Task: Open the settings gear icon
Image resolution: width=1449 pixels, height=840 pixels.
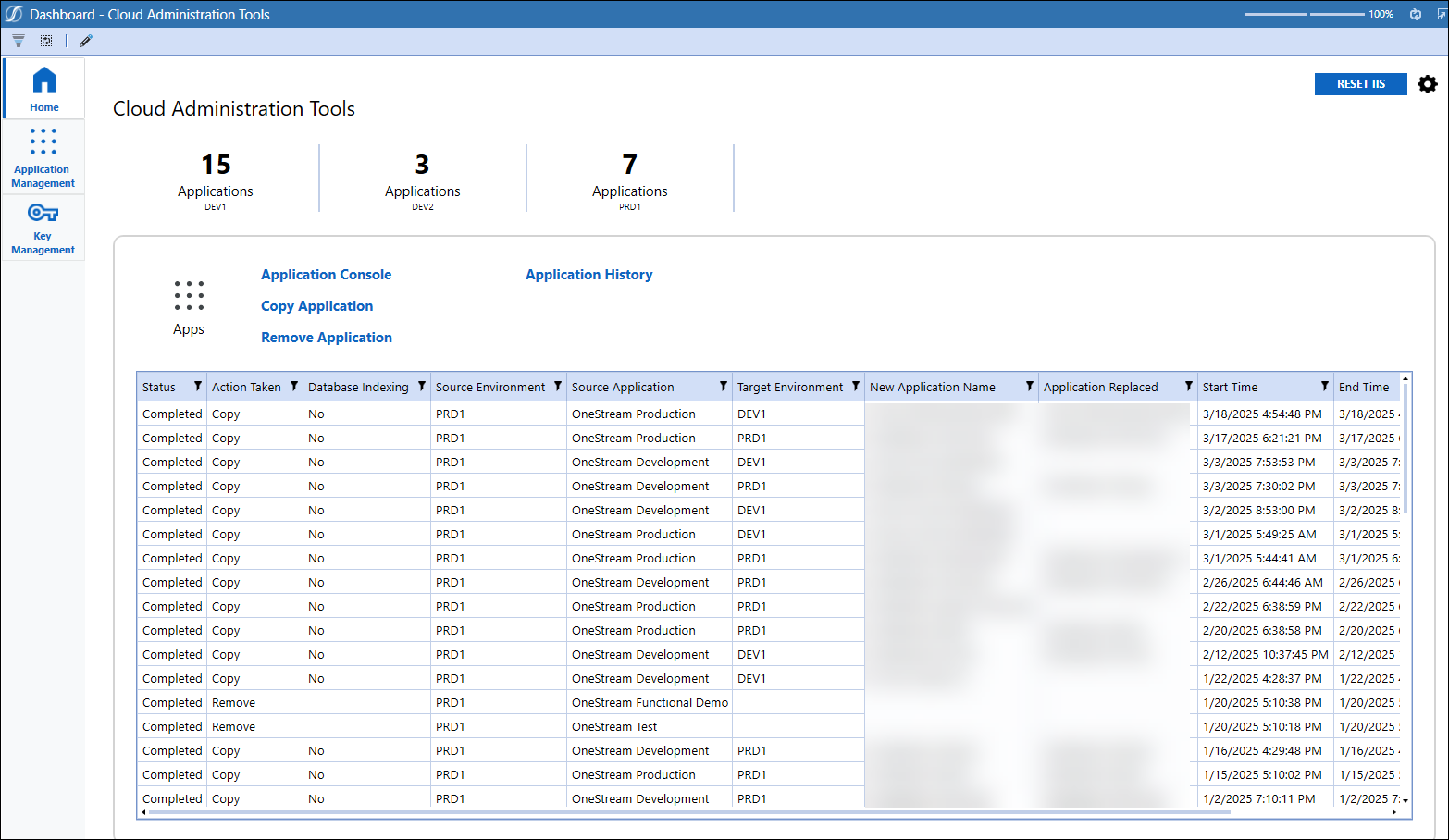Action: coord(1428,84)
